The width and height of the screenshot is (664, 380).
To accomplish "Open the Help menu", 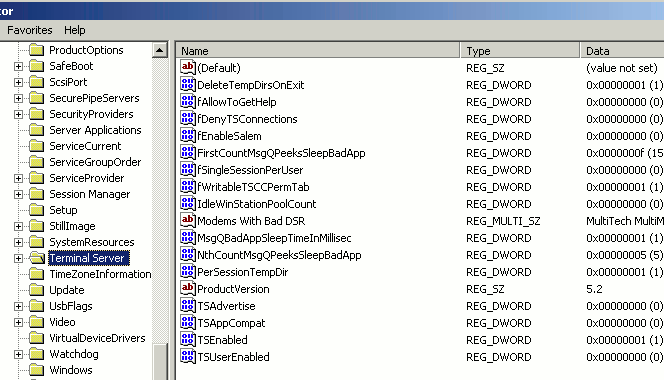I will click(75, 30).
